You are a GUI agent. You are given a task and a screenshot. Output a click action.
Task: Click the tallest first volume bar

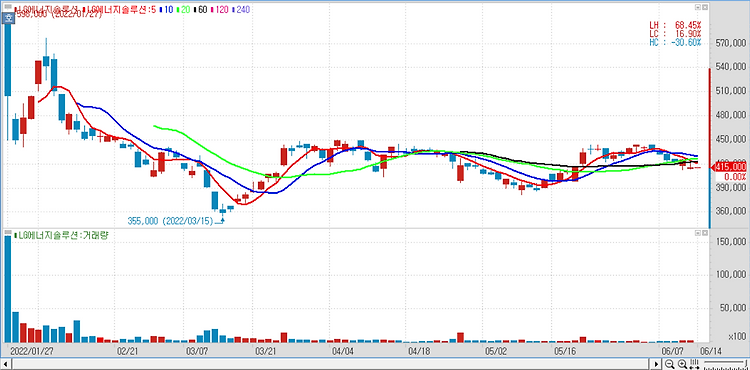tap(8, 289)
